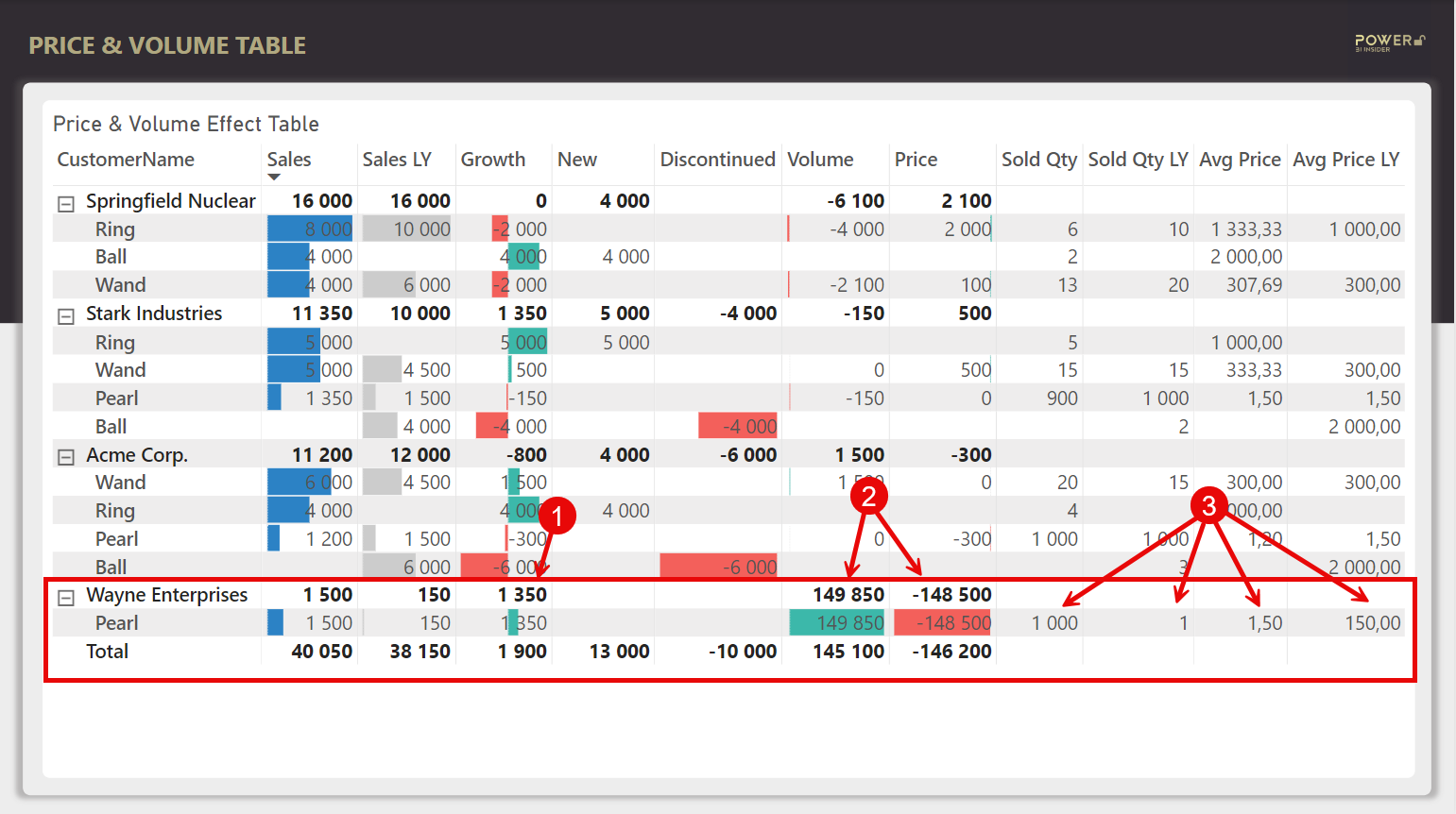
Task: Click Acme Corp. Sales LY total 12 000
Action: pyautogui.click(x=420, y=455)
